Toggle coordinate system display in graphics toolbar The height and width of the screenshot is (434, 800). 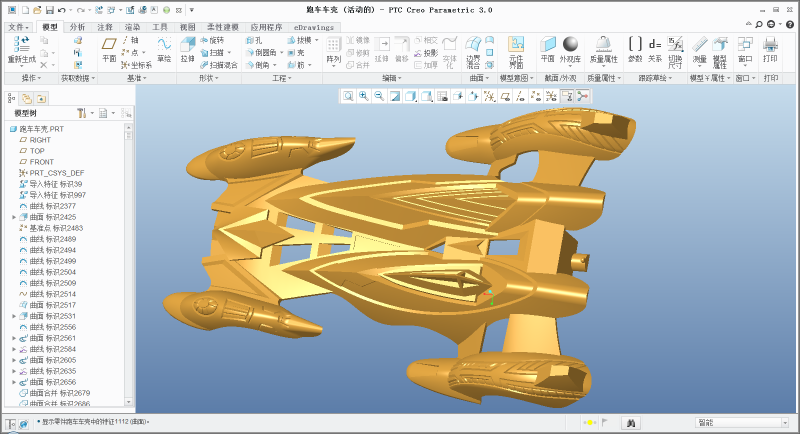(x=551, y=96)
